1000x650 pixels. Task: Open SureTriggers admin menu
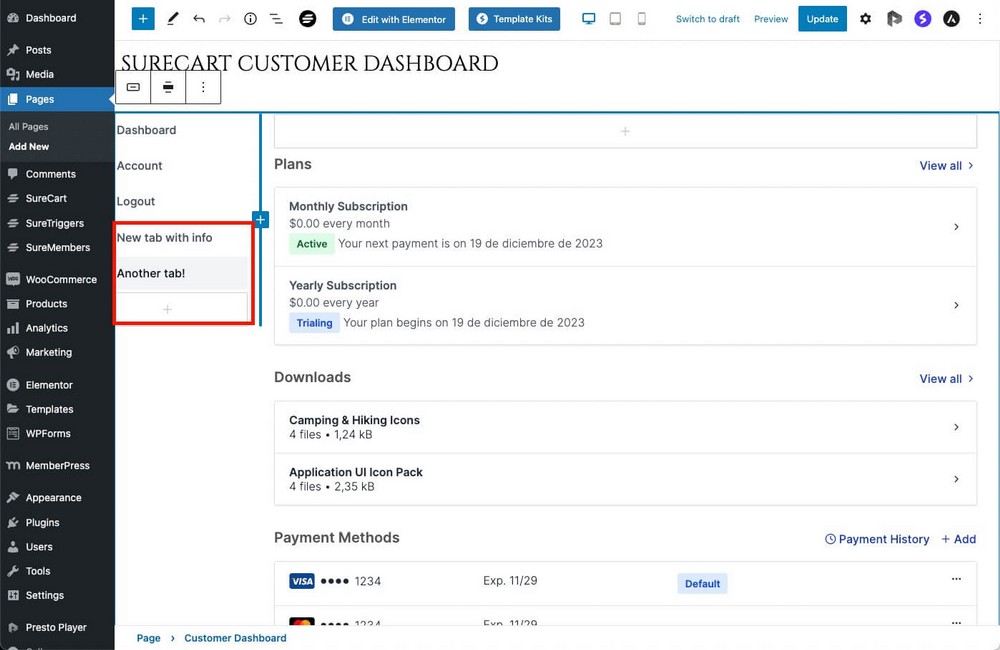coord(57,223)
